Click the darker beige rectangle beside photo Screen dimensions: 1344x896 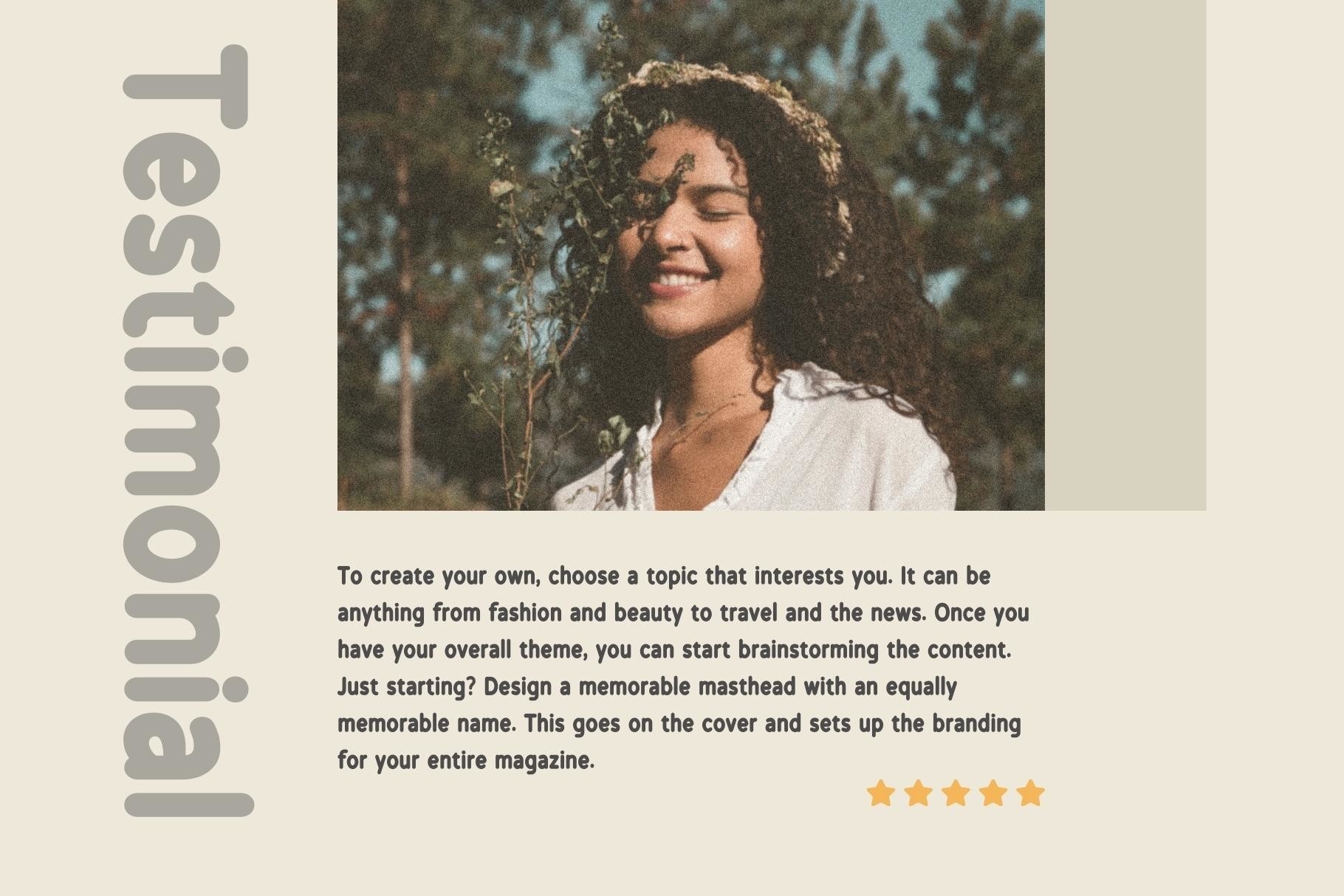(x=1125, y=255)
